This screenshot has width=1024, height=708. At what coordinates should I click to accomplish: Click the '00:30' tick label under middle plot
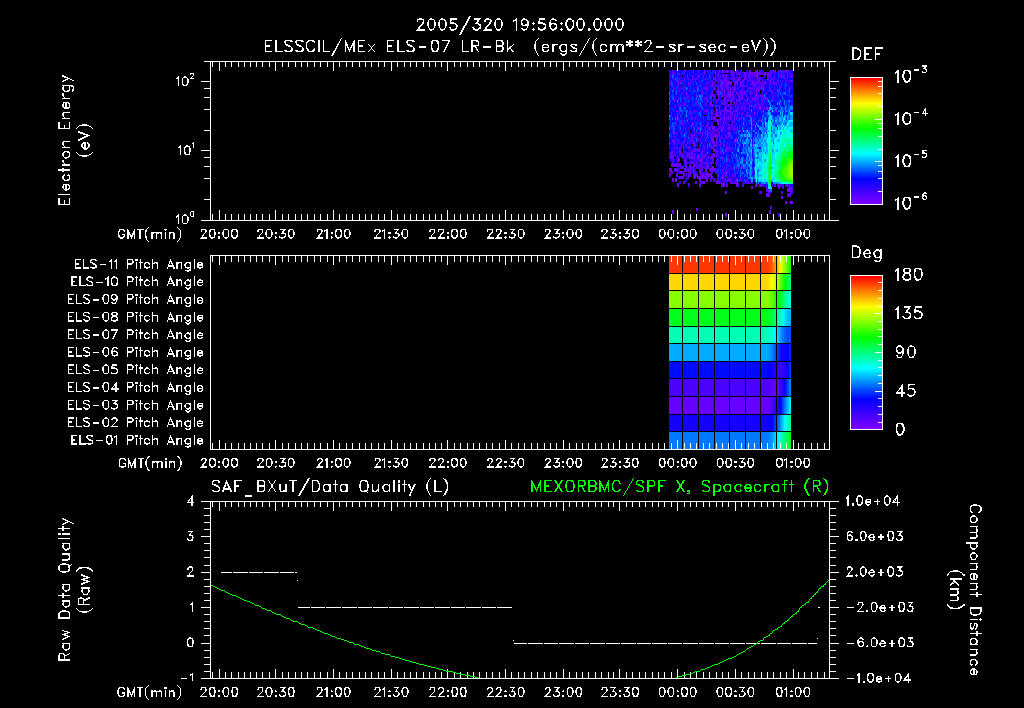[x=735, y=463]
